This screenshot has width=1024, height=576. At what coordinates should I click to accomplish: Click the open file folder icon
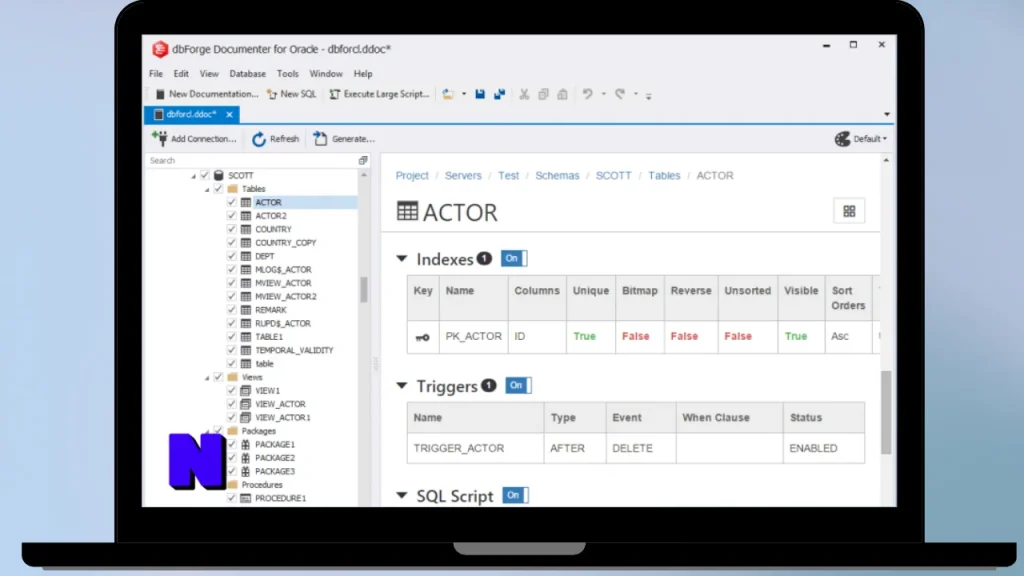448,95
